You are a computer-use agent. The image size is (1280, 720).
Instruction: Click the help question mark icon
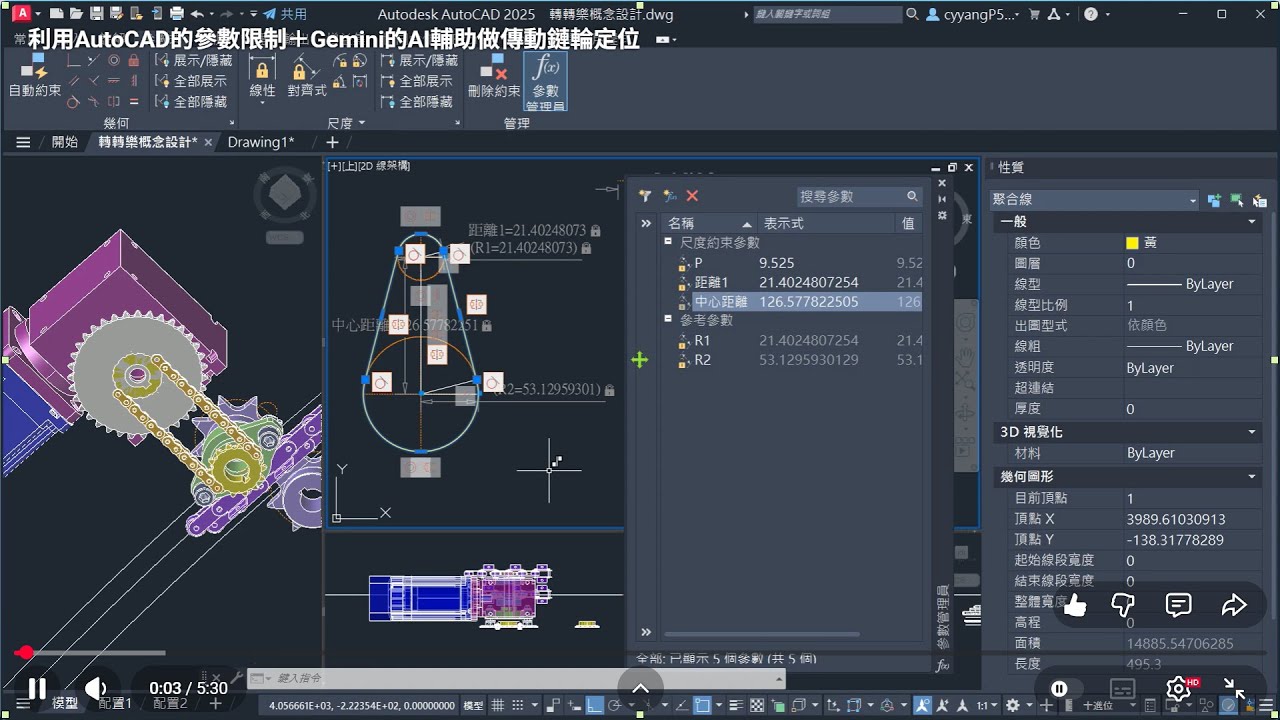pyautogui.click(x=1091, y=14)
